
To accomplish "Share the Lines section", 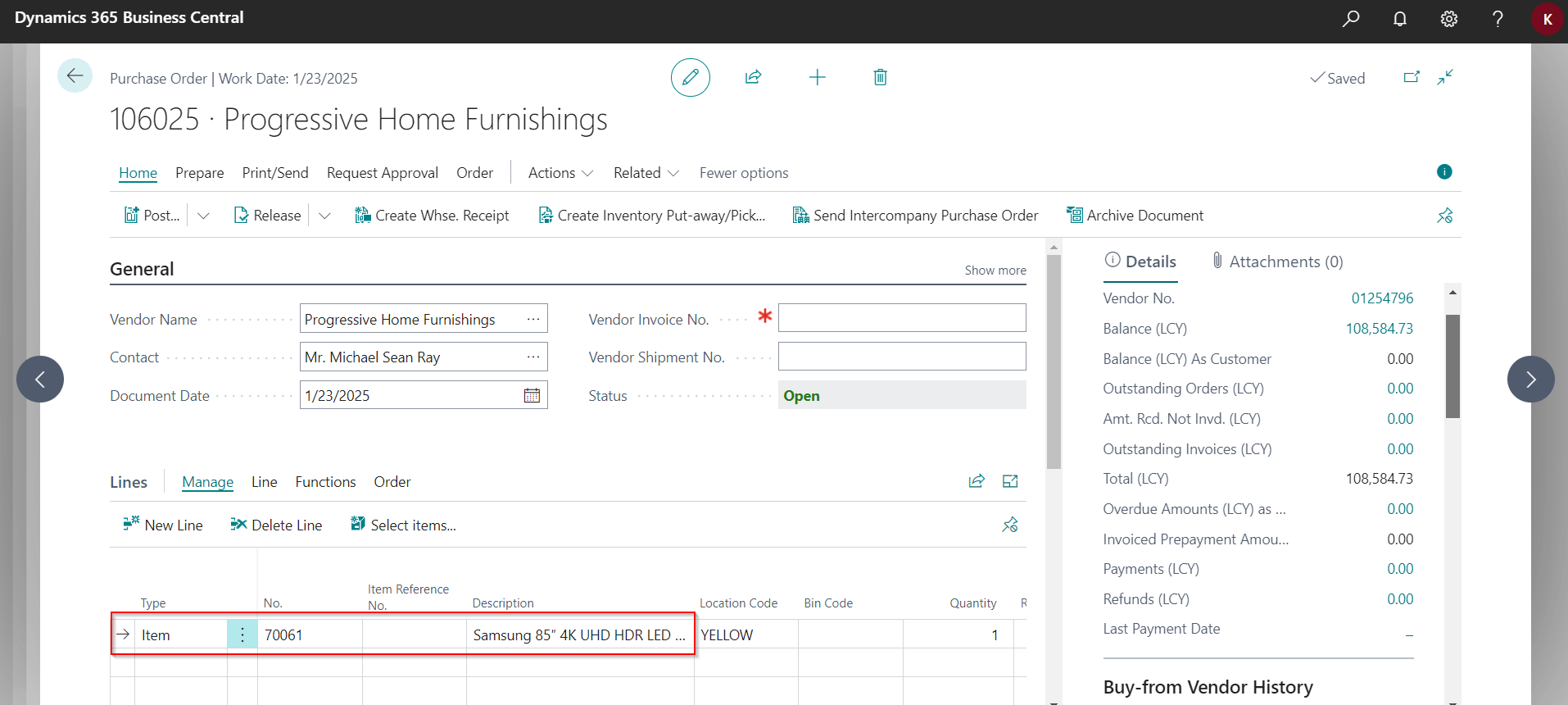I will coord(977,481).
